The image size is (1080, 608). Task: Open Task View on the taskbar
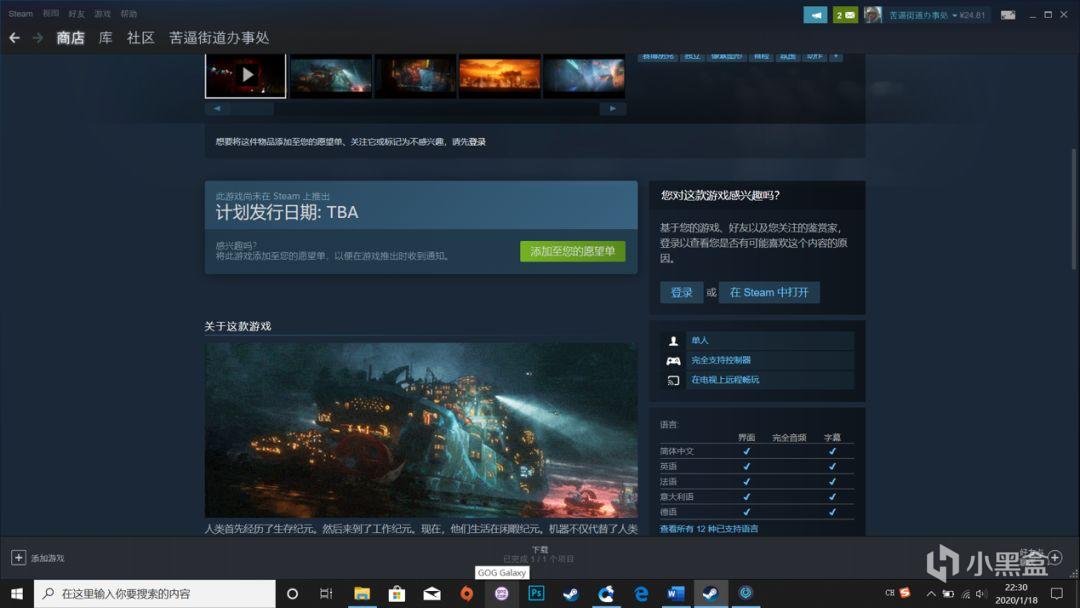[x=326, y=594]
